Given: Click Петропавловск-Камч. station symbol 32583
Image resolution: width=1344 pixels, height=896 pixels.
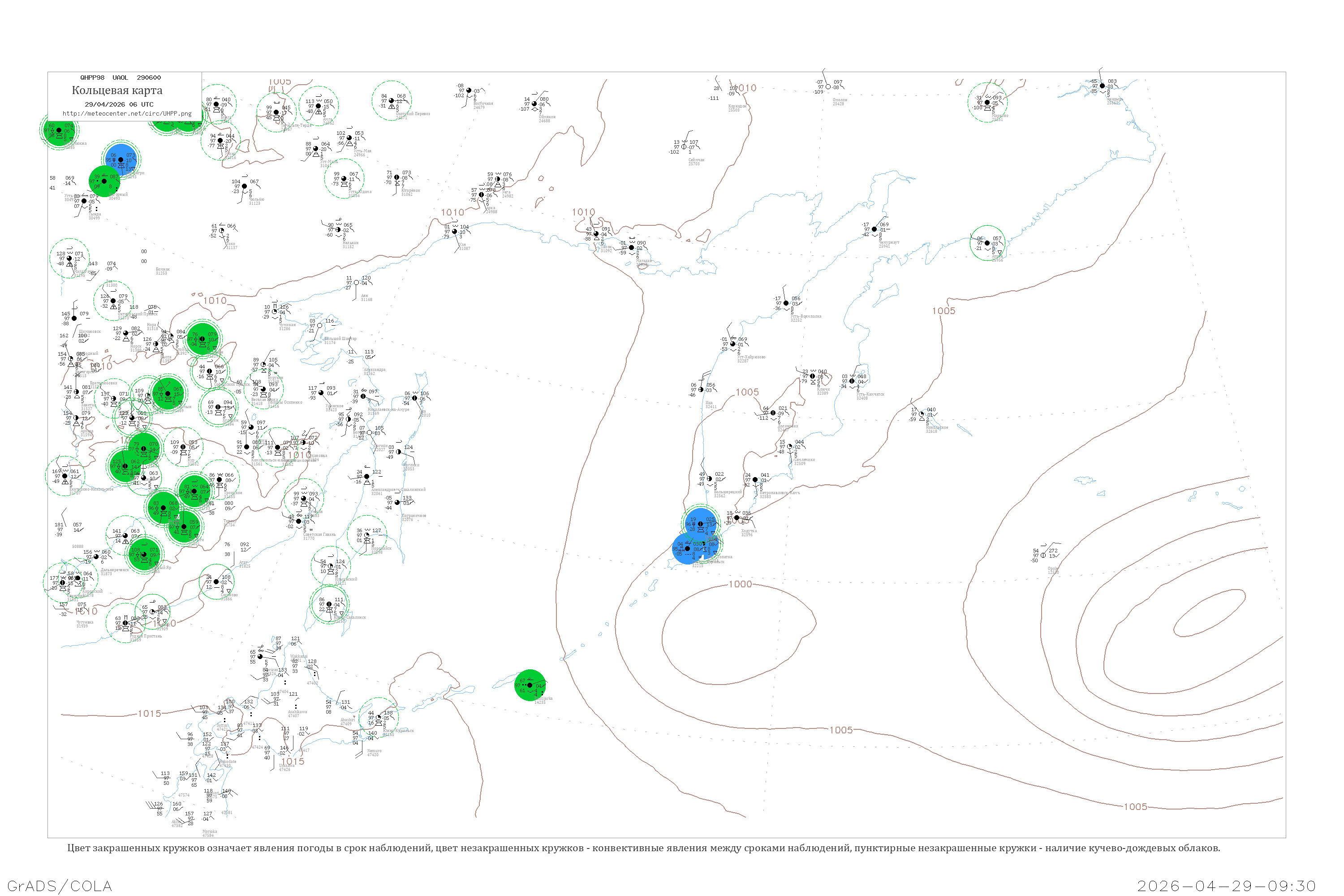Looking at the screenshot, I should click(755, 480).
